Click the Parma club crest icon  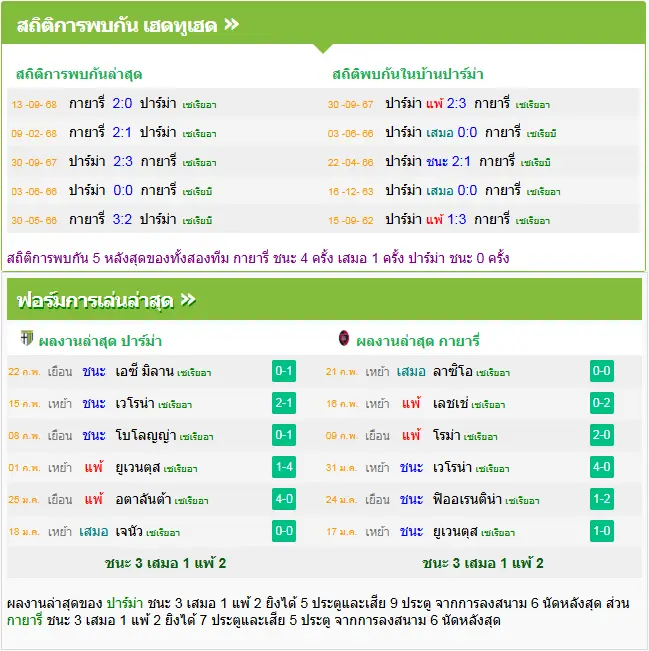(x=27, y=338)
